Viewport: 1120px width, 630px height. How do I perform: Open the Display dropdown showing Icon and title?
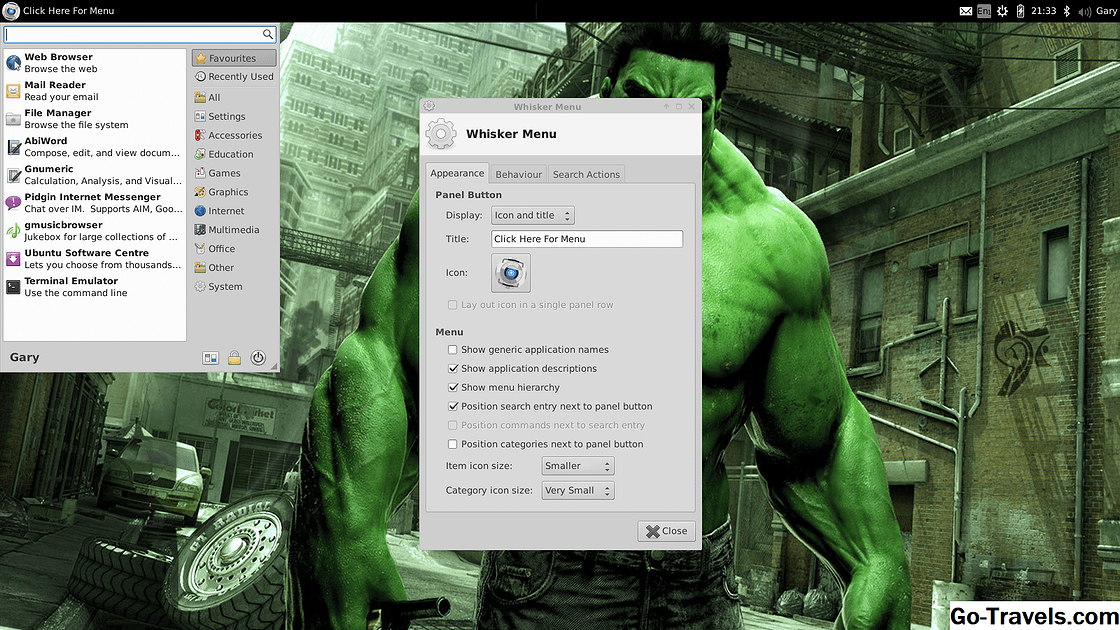click(533, 215)
